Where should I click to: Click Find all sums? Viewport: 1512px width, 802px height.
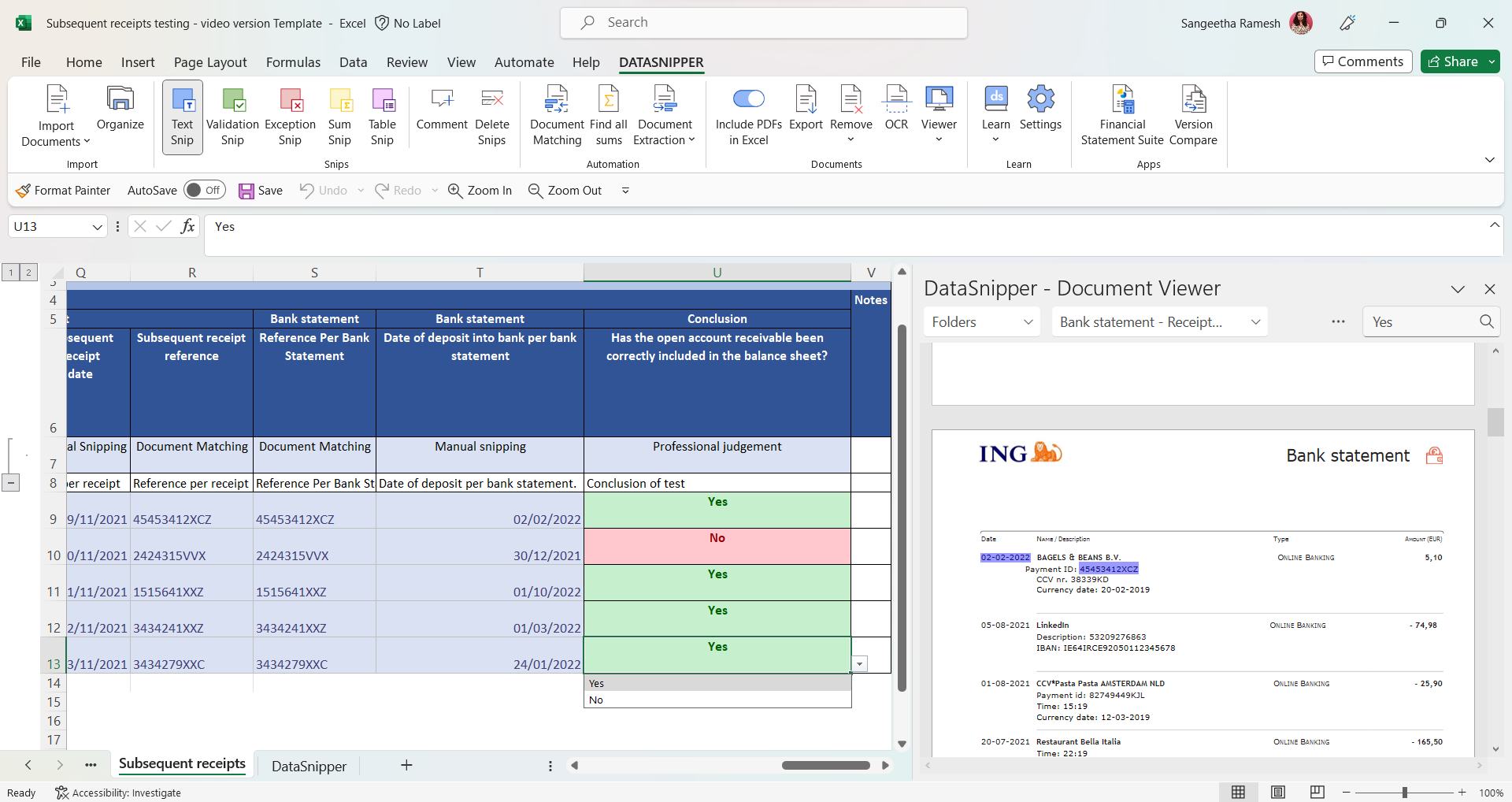[608, 117]
